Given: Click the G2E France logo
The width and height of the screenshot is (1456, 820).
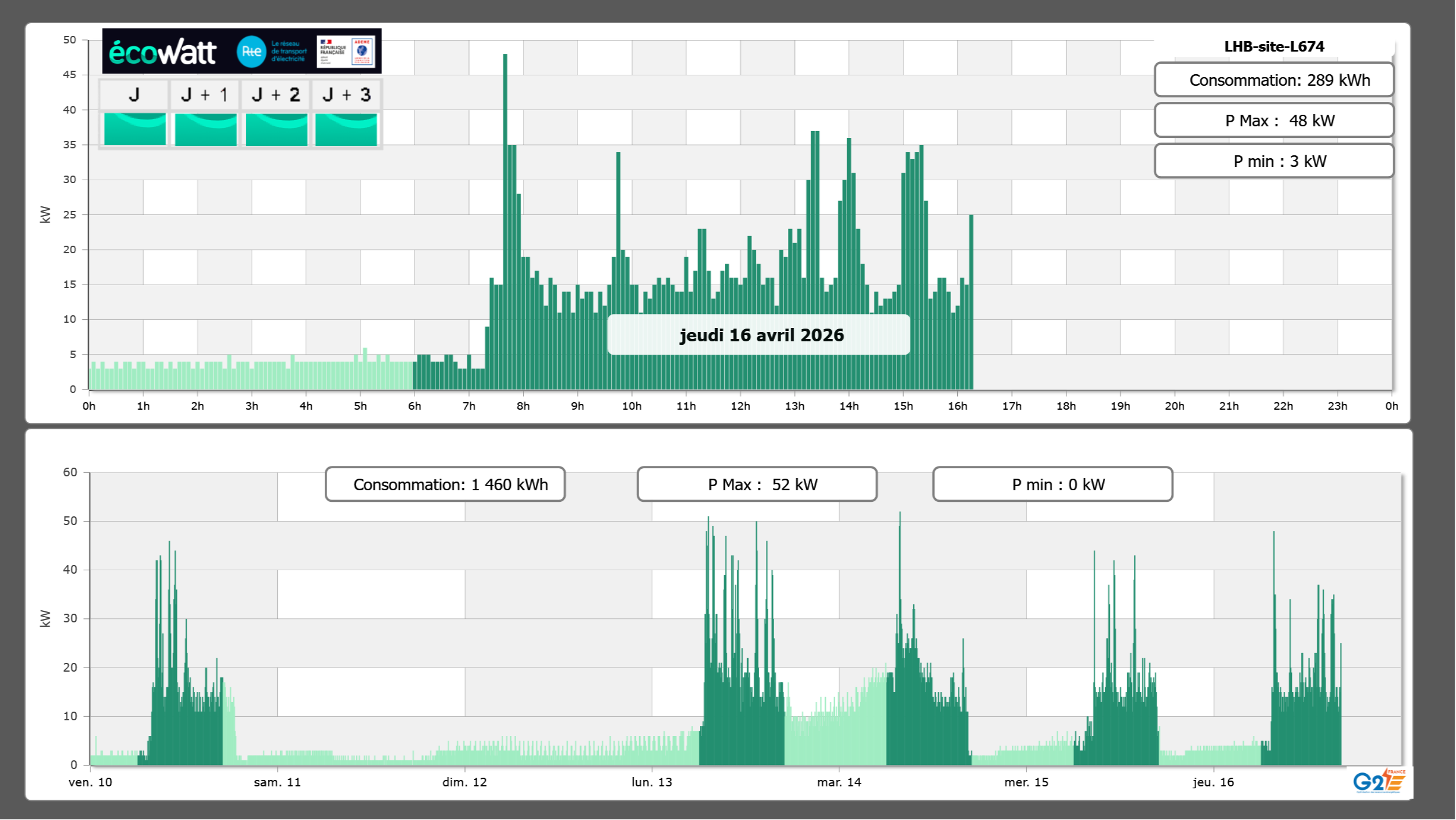Looking at the screenshot, I should coord(1378,781).
